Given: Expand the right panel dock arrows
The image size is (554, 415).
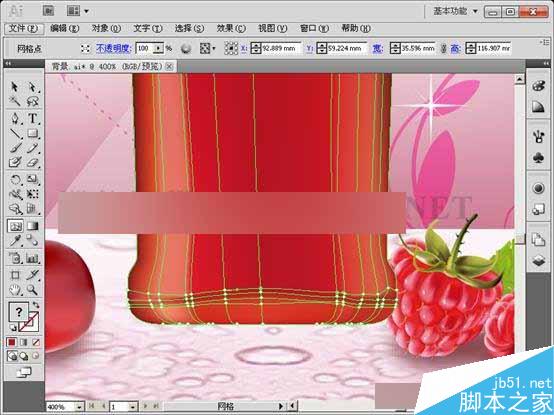Looking at the screenshot, I should [547, 64].
